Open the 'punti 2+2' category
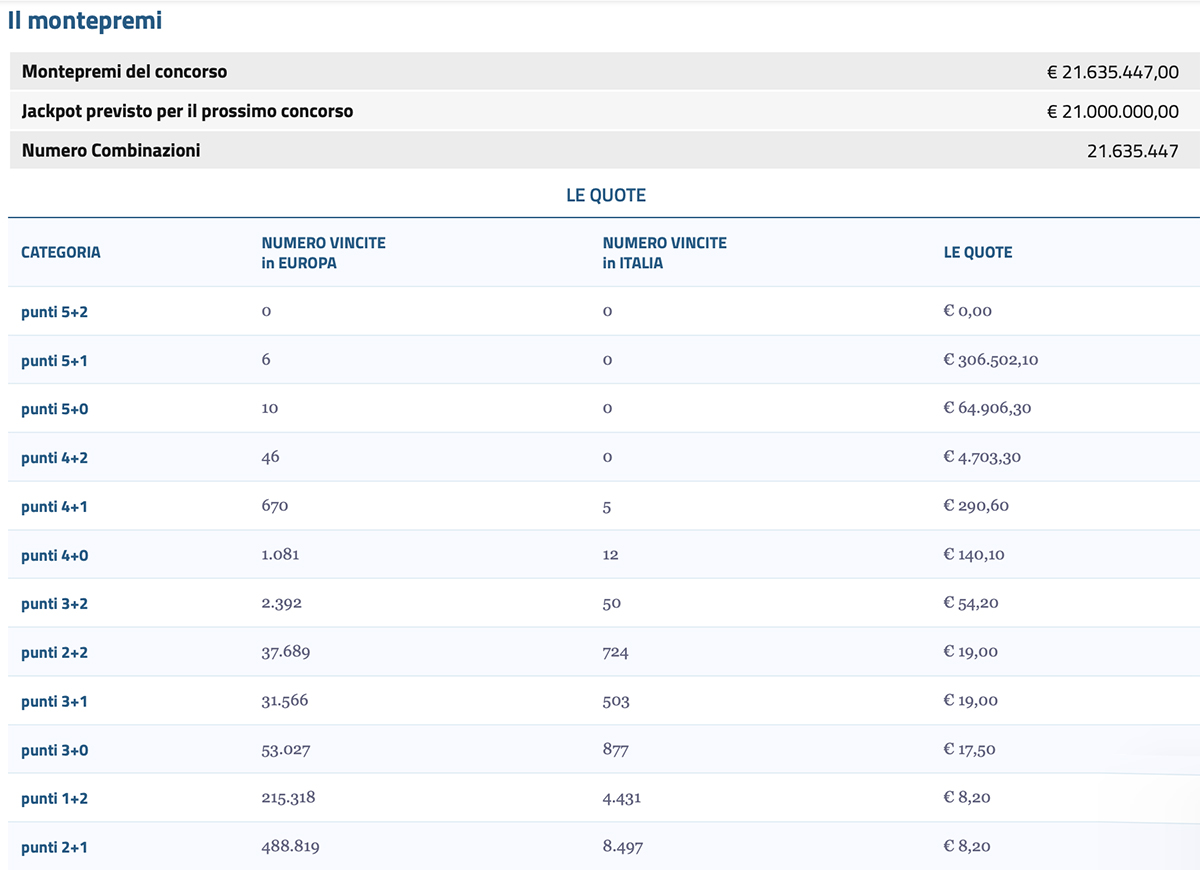 (54, 653)
